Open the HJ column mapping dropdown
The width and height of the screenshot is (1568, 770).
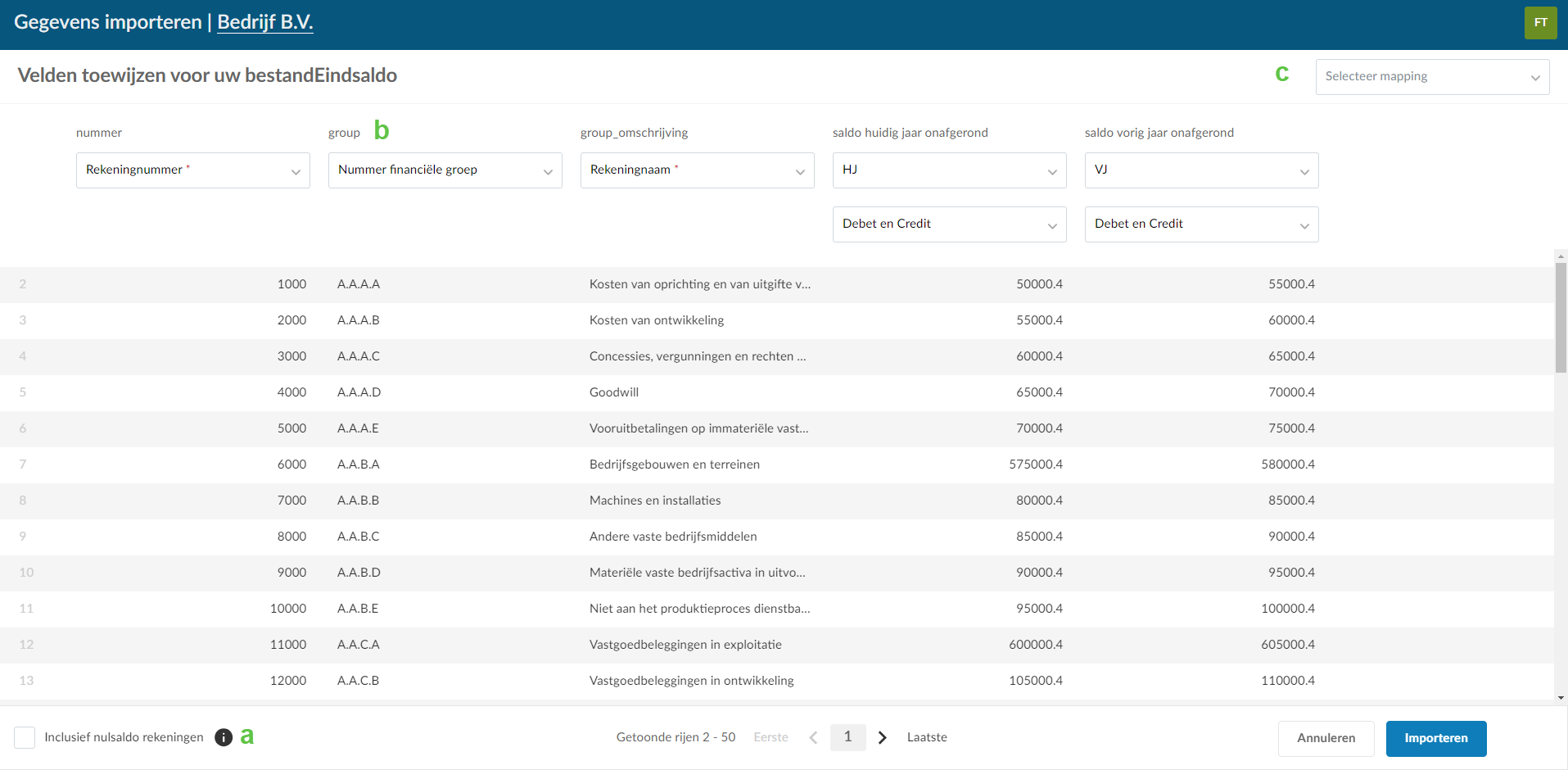[950, 170]
